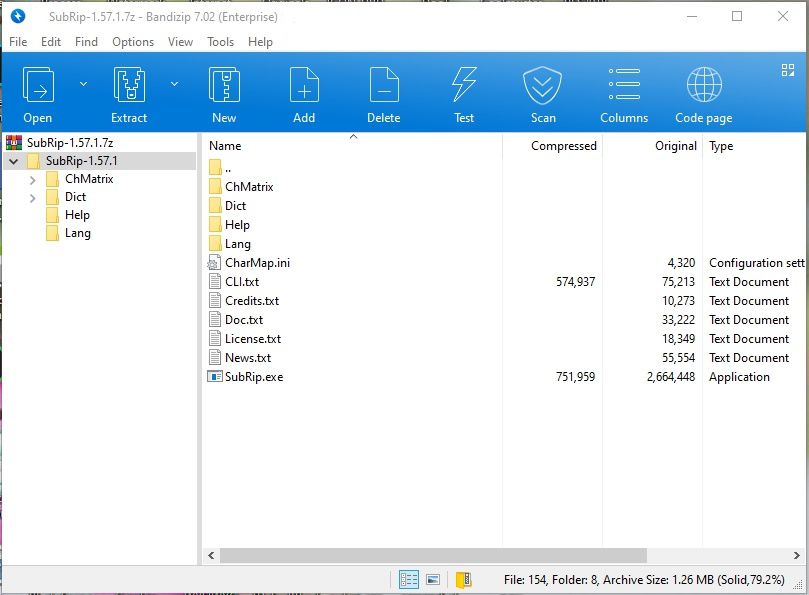Select ChMatrix folder in tree pane
The width and height of the screenshot is (809, 595).
(89, 179)
